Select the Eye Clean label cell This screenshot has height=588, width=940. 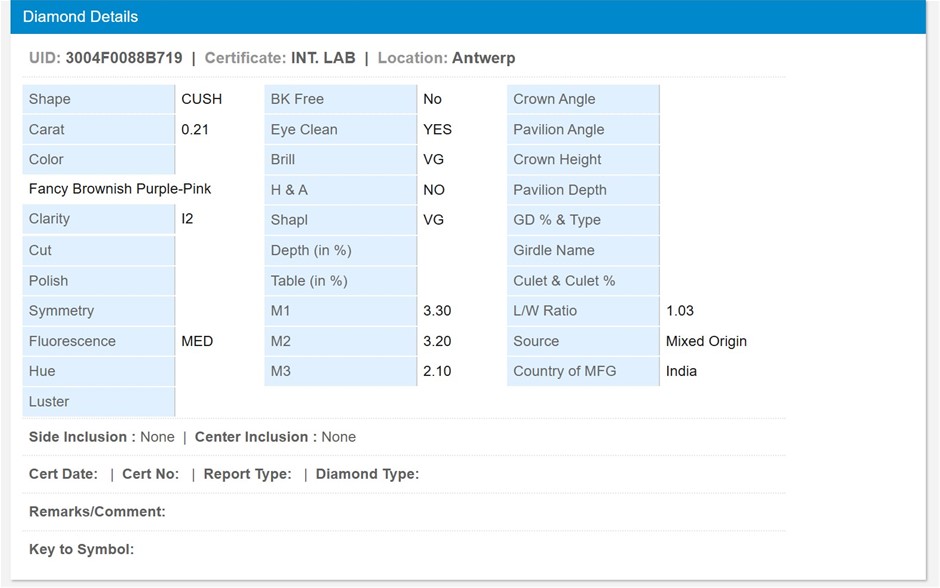coord(340,129)
